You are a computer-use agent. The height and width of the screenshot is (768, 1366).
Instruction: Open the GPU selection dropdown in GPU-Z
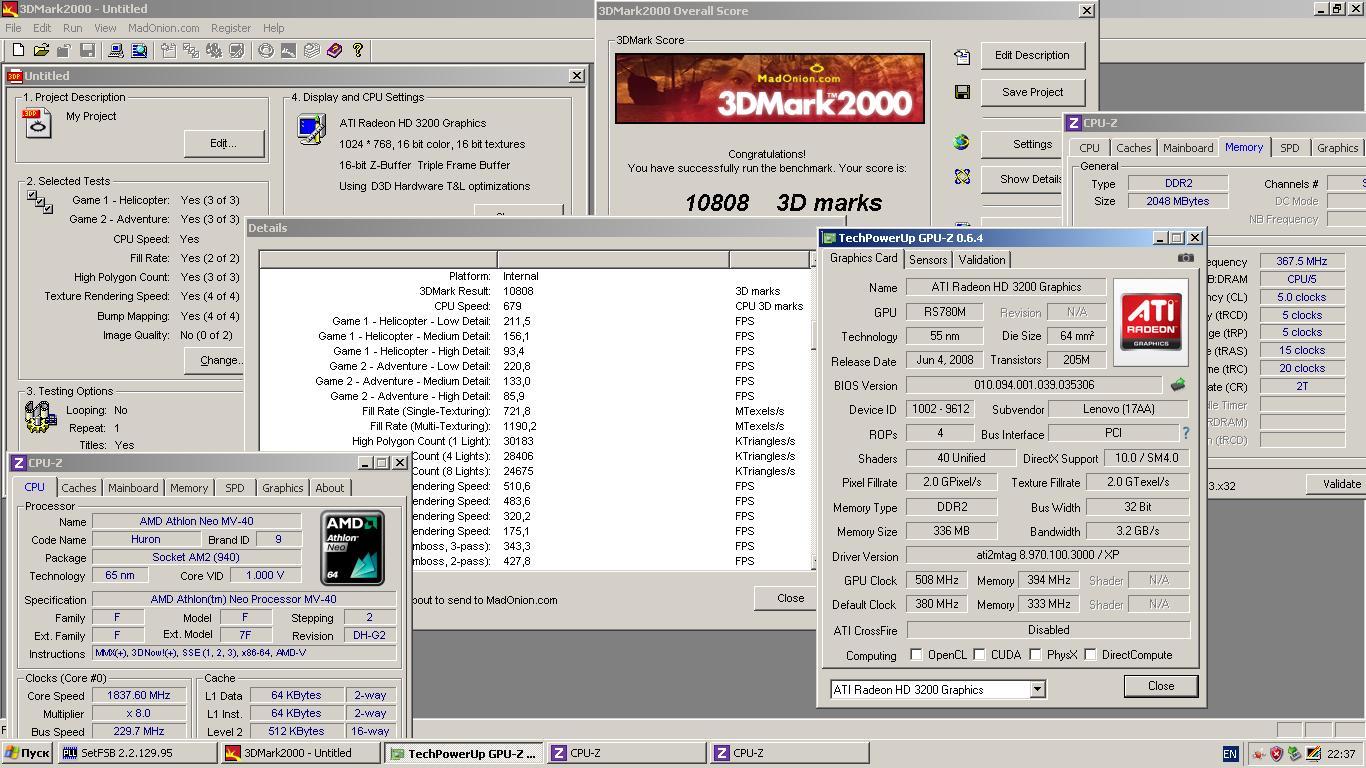(1037, 689)
